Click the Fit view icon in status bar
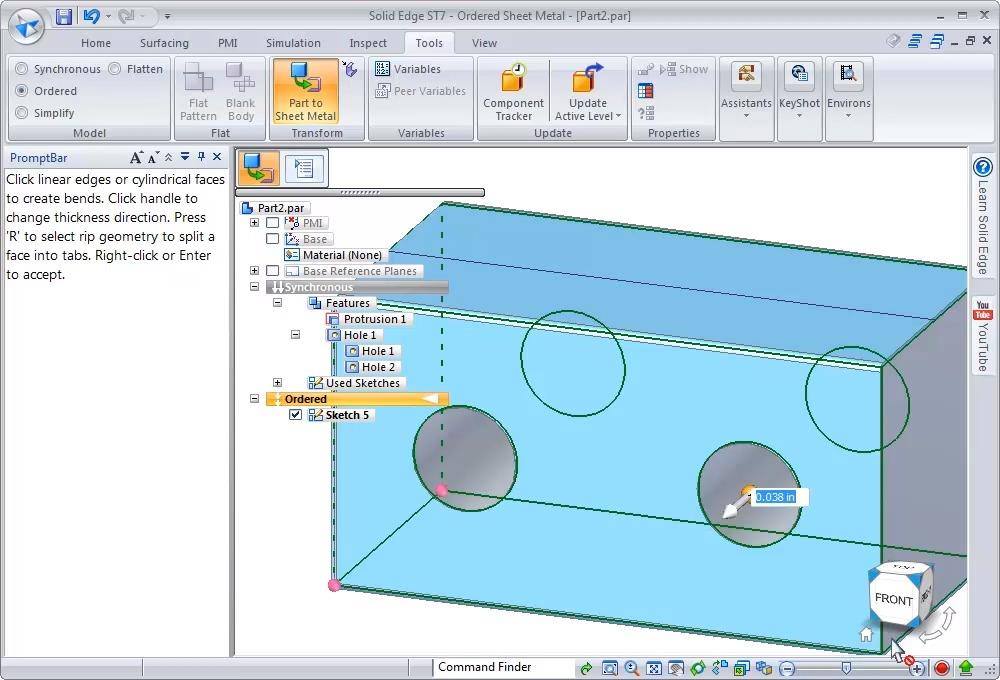This screenshot has width=1000, height=680. tap(654, 668)
